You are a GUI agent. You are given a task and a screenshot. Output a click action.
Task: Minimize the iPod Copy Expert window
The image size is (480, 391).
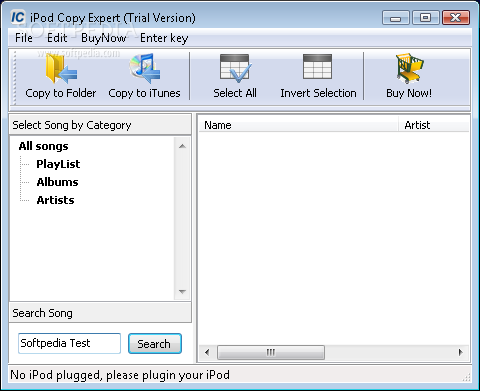tap(396, 18)
